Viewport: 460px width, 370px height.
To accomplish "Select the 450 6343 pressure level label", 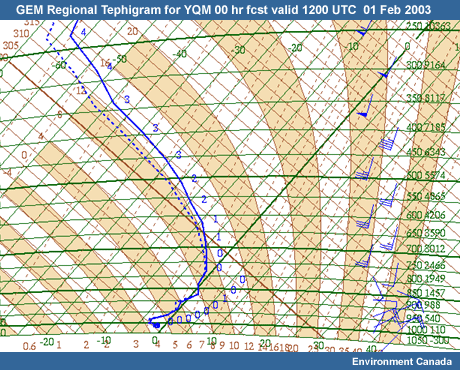I will click(426, 152).
